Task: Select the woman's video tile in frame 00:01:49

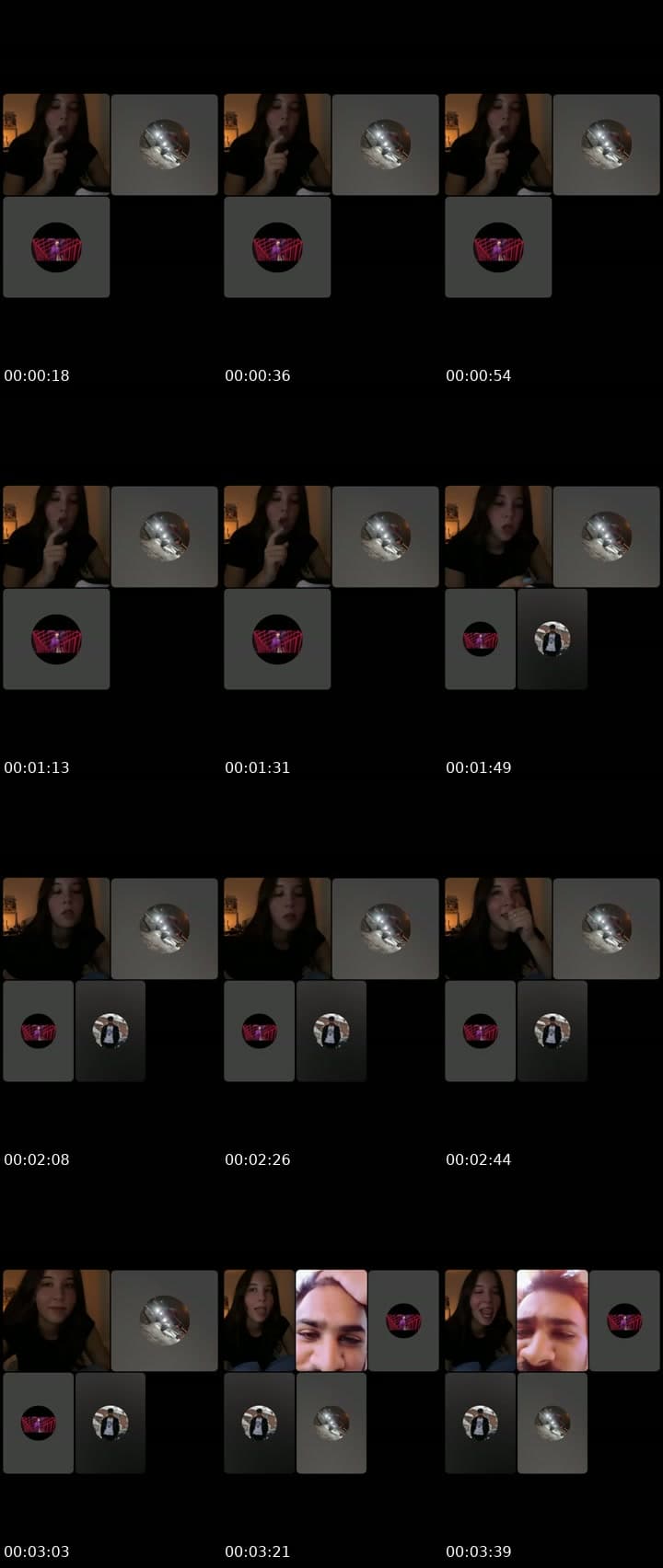Action: [498, 536]
